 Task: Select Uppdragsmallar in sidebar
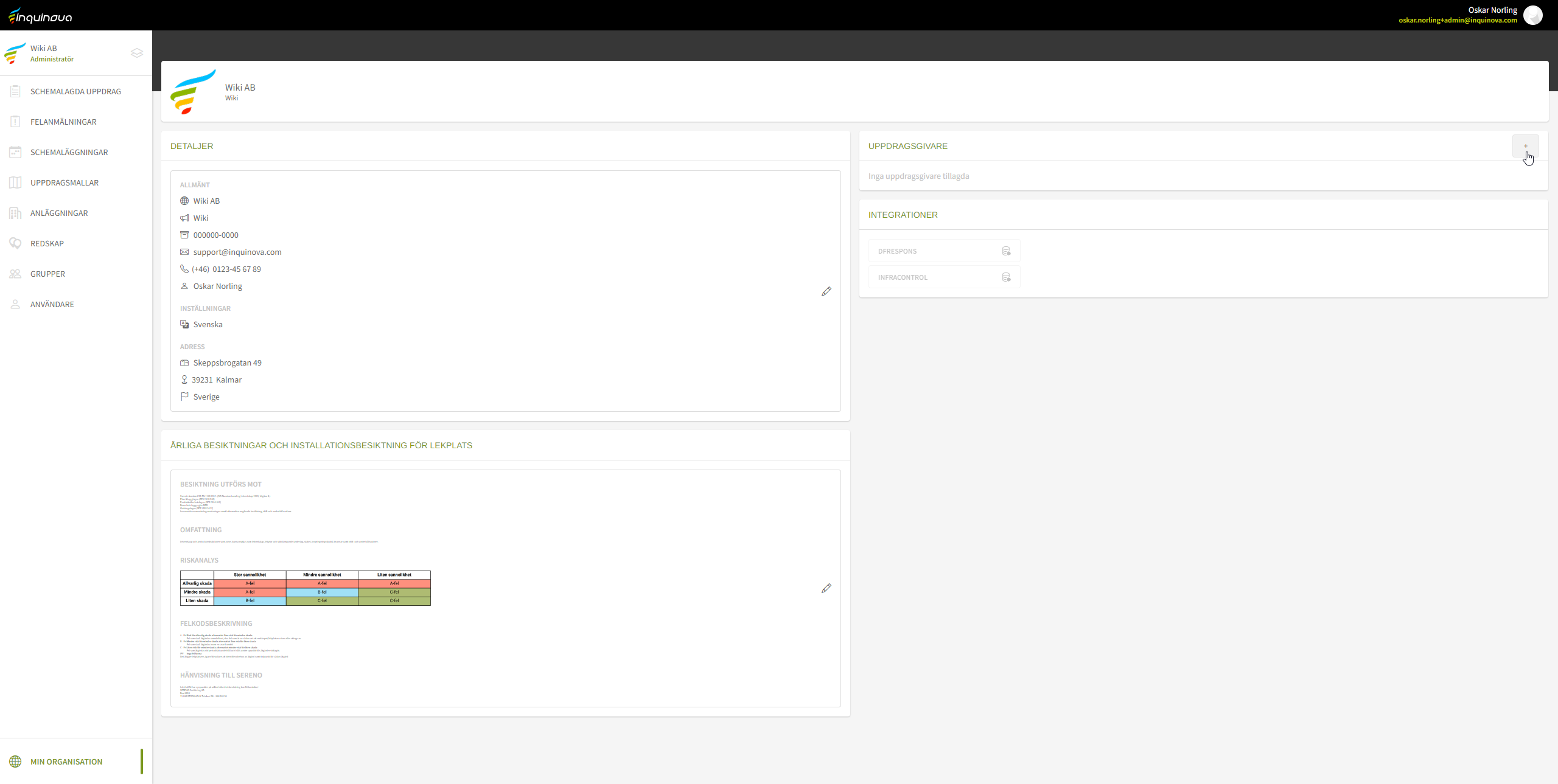(x=65, y=182)
